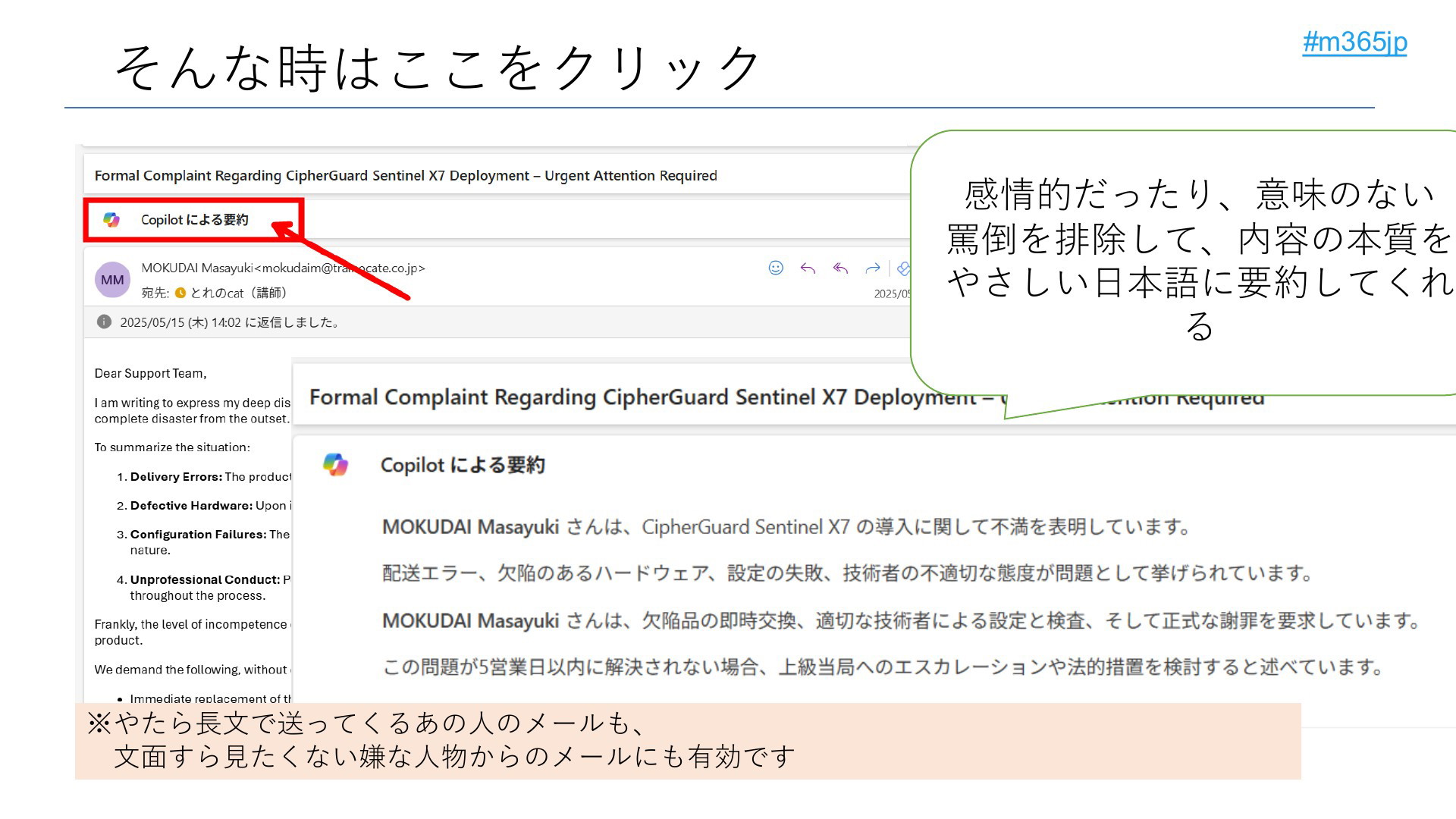Screen dimensions: 1456x819
Task: Click the info icon beside the replied notice
Action: [104, 322]
